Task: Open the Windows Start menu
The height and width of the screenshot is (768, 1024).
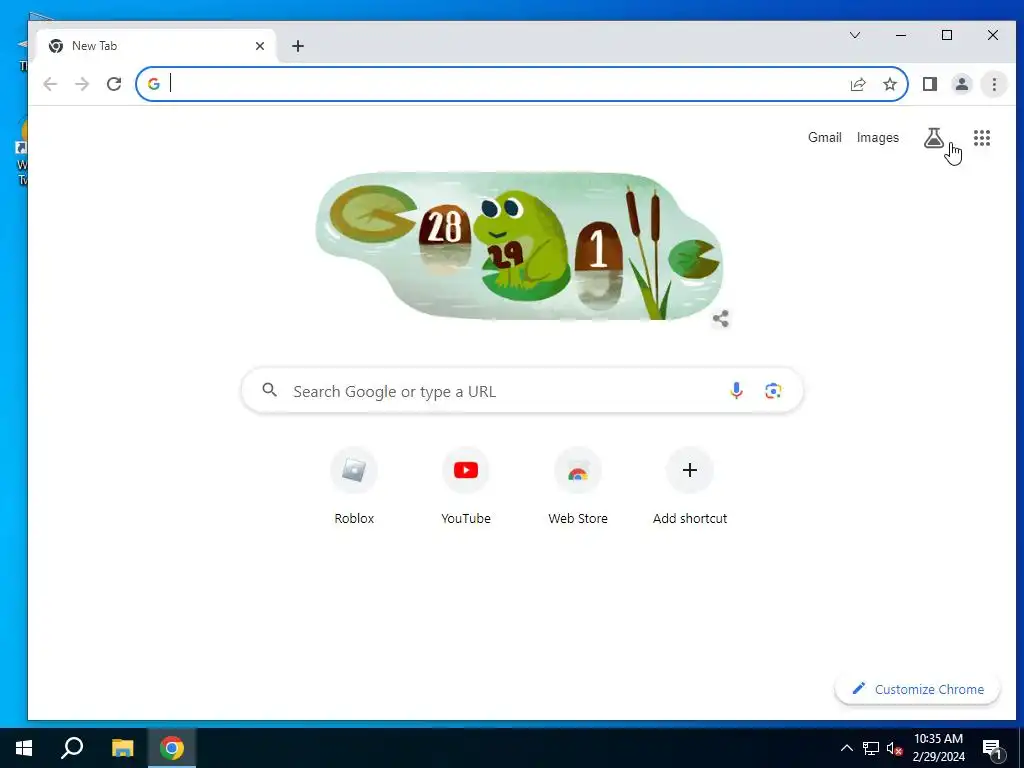Action: point(24,748)
